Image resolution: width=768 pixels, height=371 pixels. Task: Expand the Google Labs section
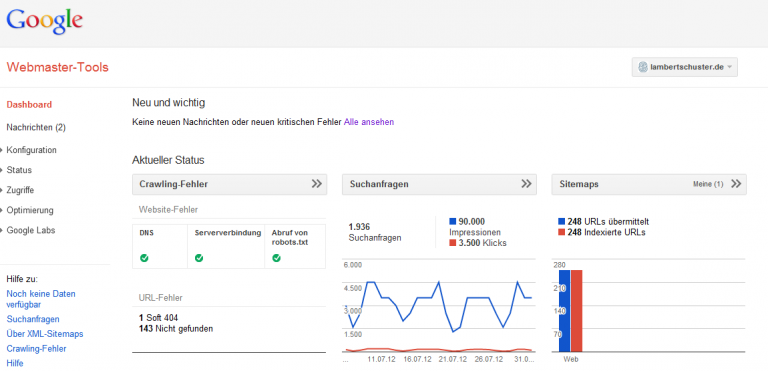(30, 230)
